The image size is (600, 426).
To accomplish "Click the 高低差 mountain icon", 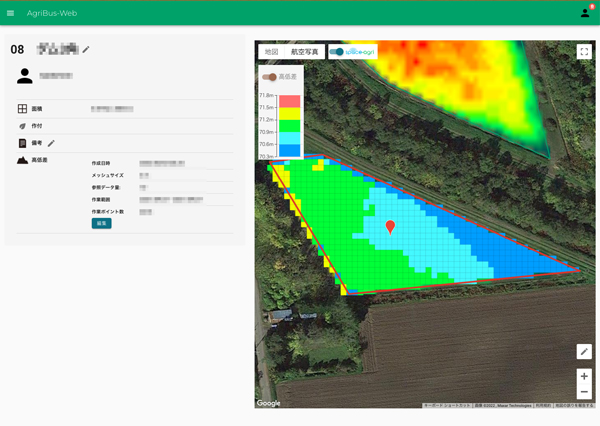I will point(22,160).
